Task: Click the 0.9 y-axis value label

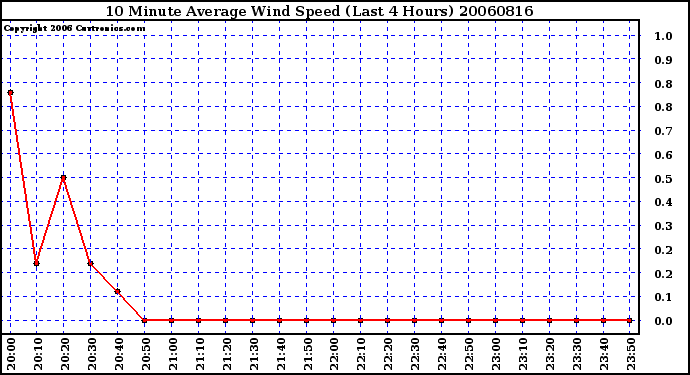Action: pyautogui.click(x=663, y=60)
